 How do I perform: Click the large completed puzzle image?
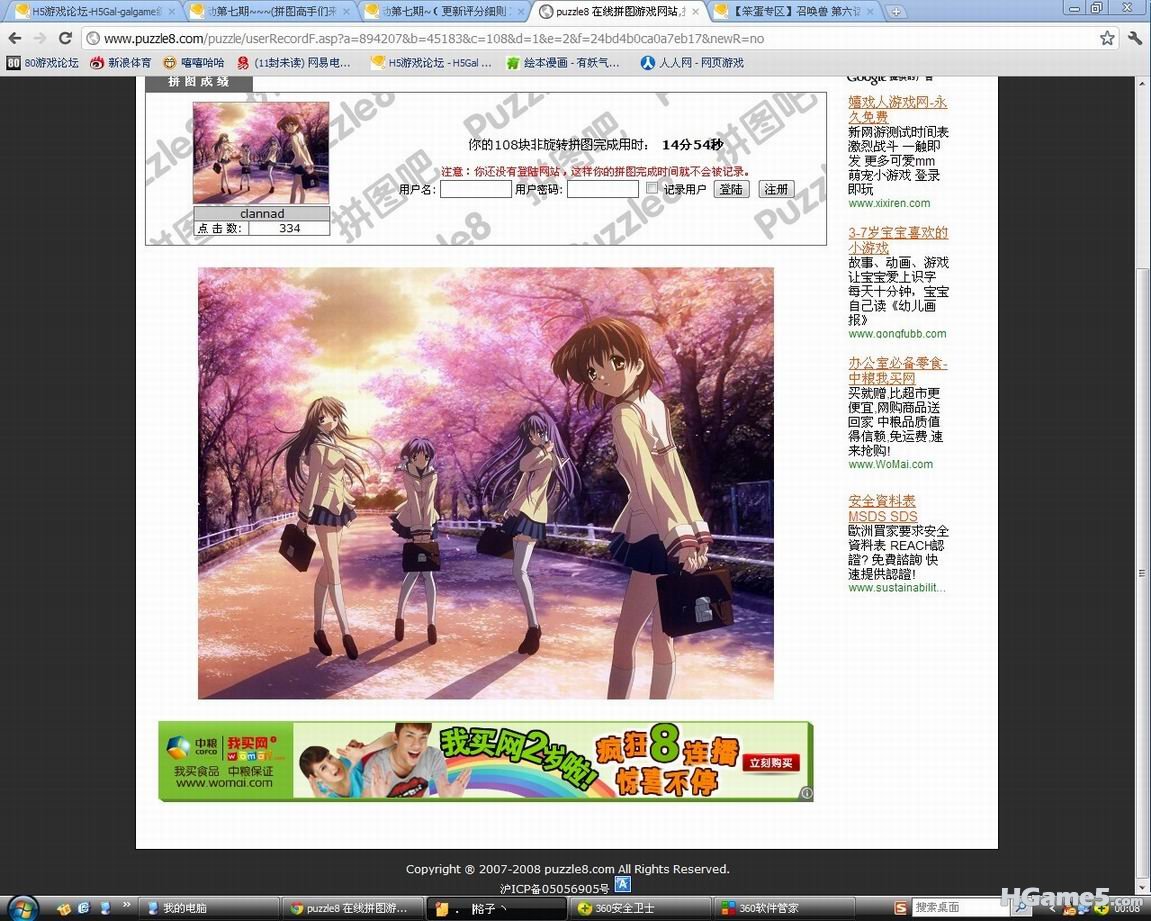(485, 483)
